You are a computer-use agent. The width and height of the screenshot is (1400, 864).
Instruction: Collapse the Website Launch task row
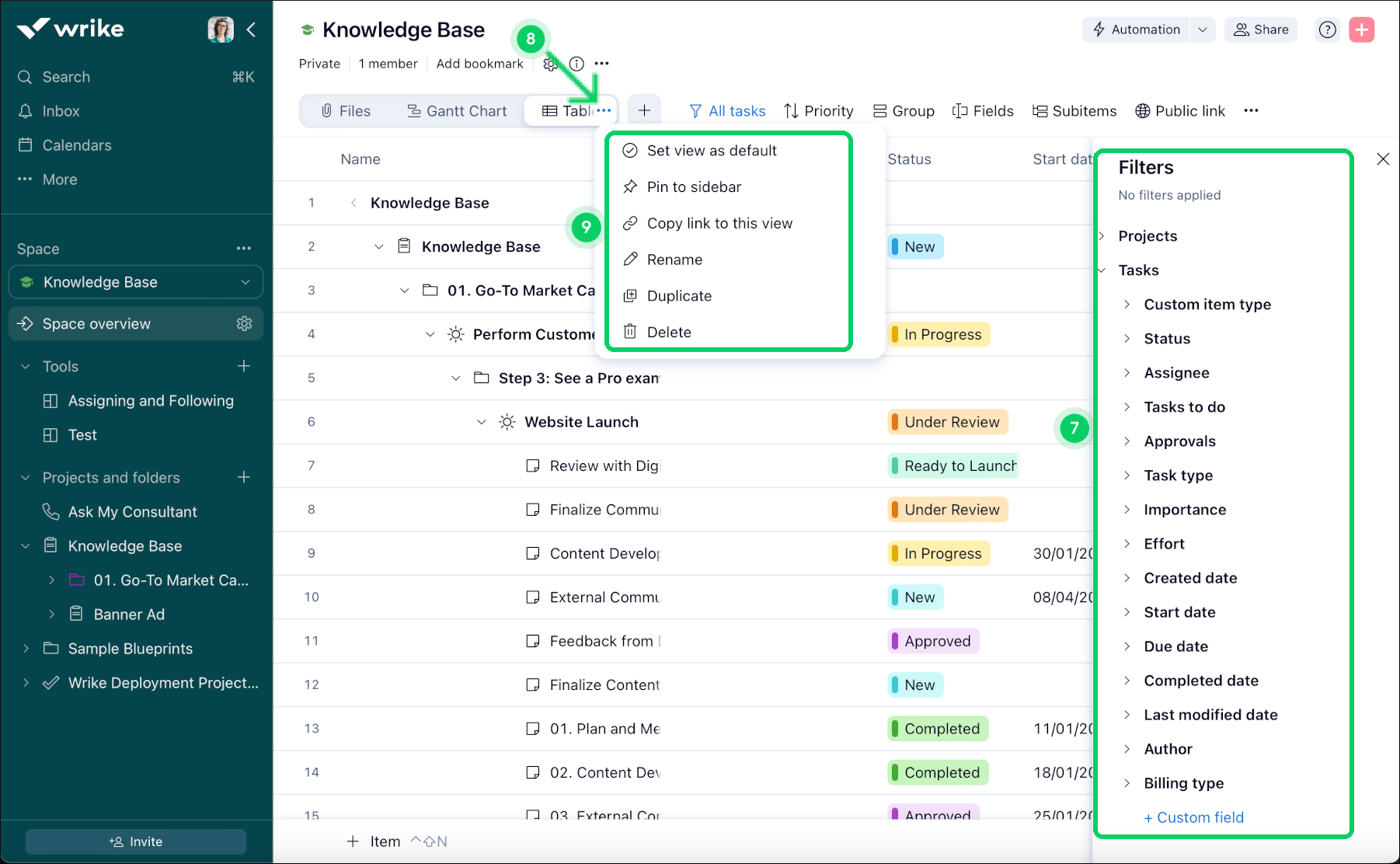pyautogui.click(x=481, y=422)
